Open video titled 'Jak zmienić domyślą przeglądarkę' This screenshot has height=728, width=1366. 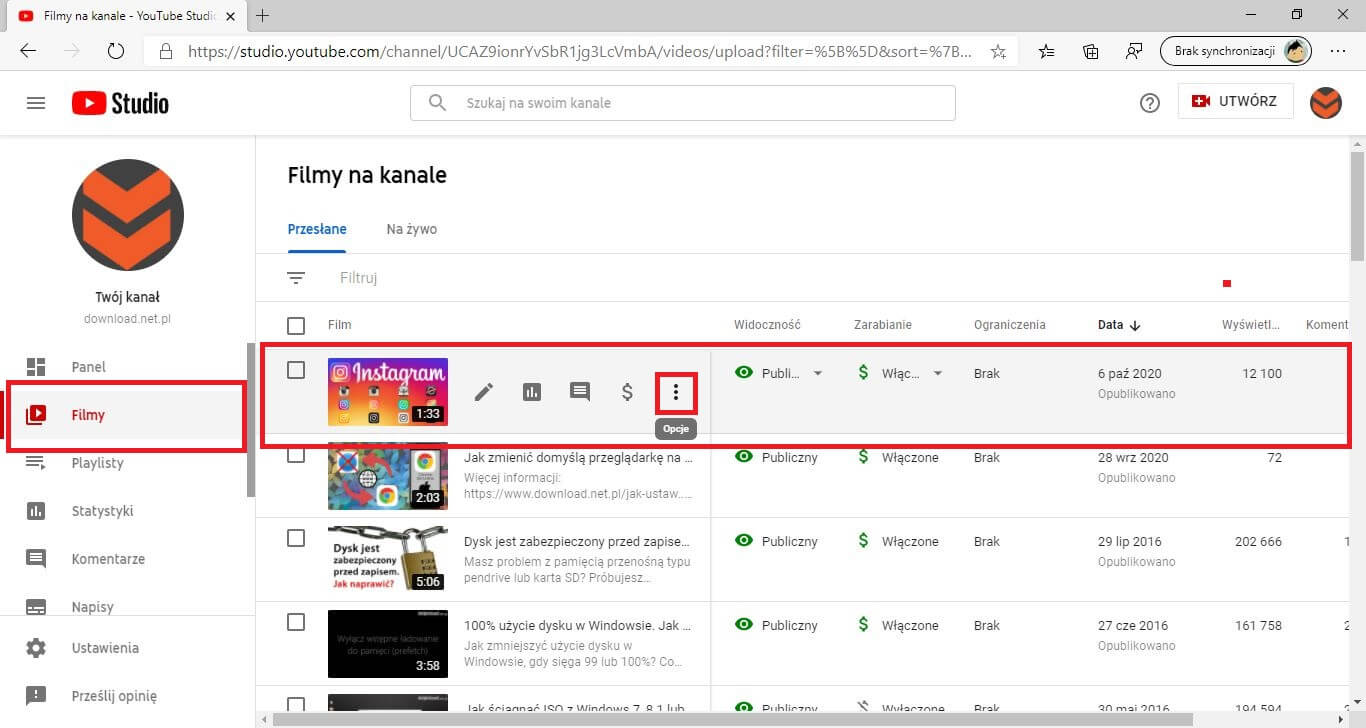pos(578,458)
